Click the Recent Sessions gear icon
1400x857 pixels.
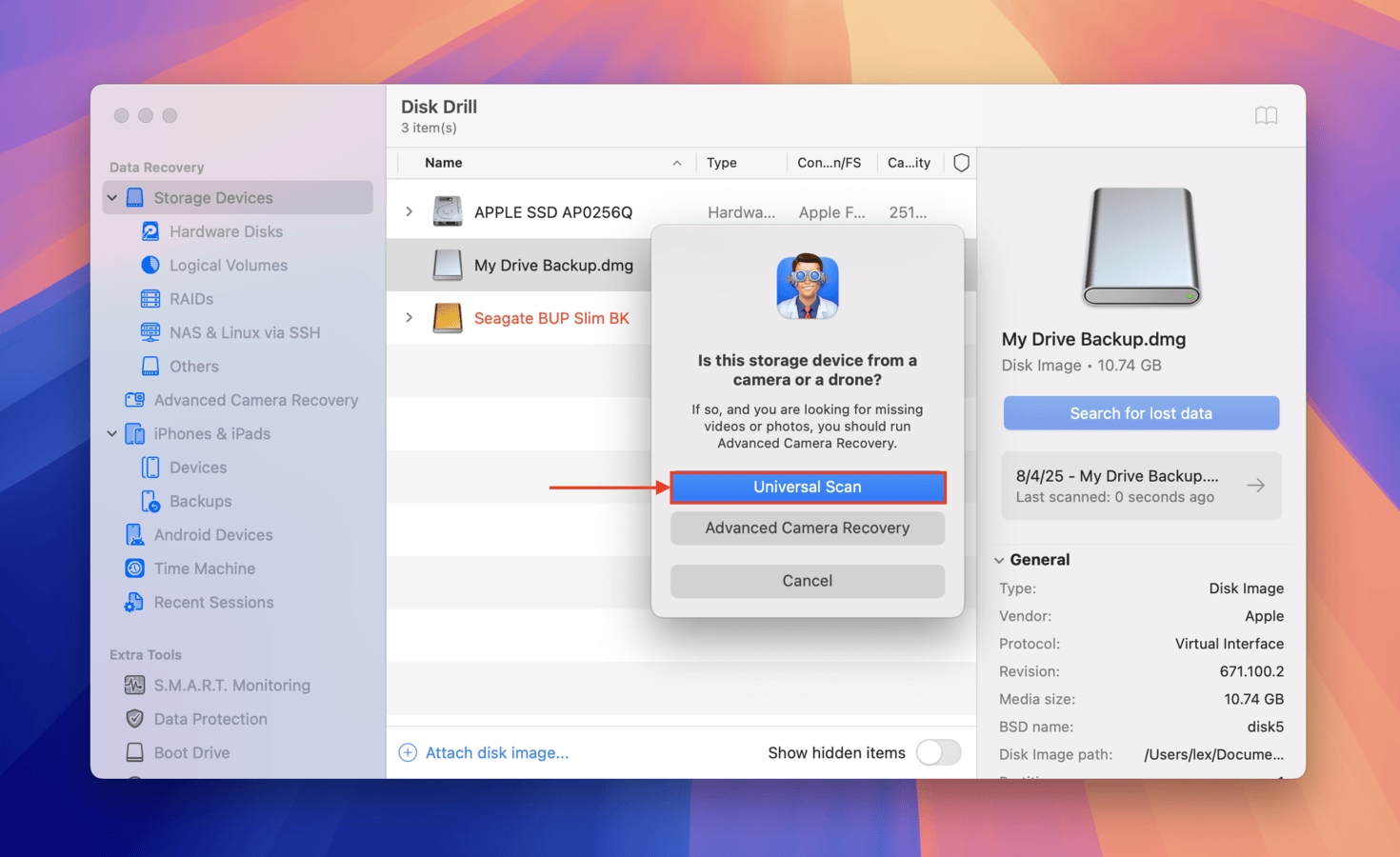click(134, 602)
